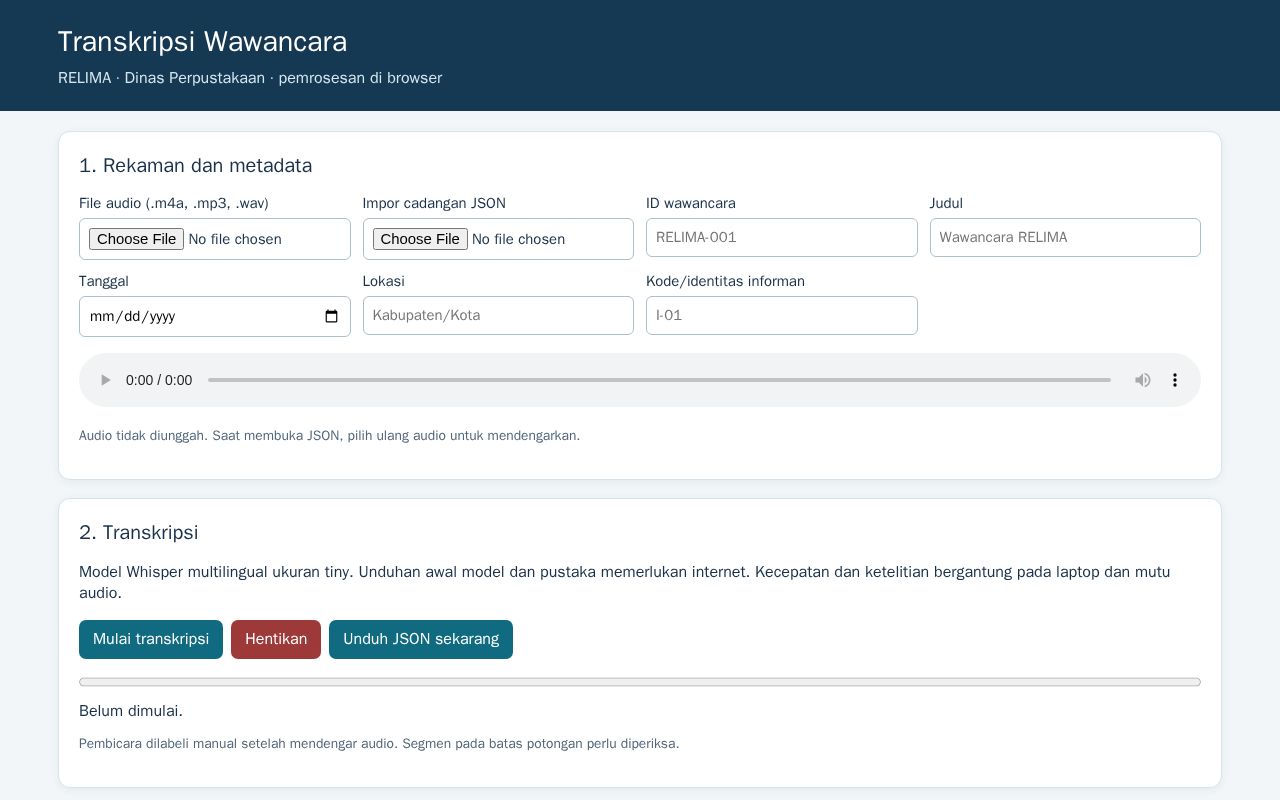Focus the Judul text field
The width and height of the screenshot is (1280, 800).
tap(1065, 237)
